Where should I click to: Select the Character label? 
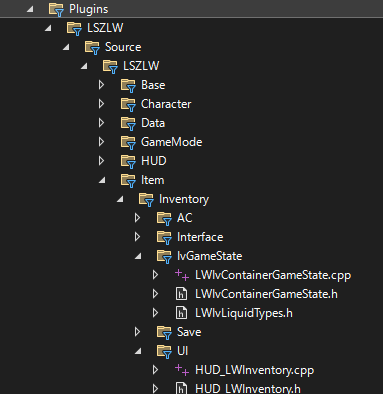click(x=166, y=104)
